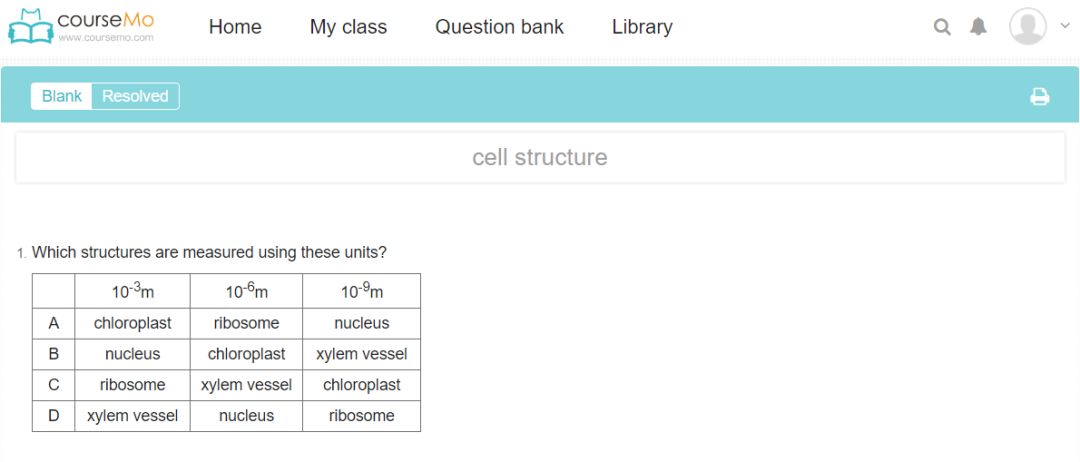Click the www.coursemo.com link text
Screen dimensions: 1080x462
click(x=105, y=38)
